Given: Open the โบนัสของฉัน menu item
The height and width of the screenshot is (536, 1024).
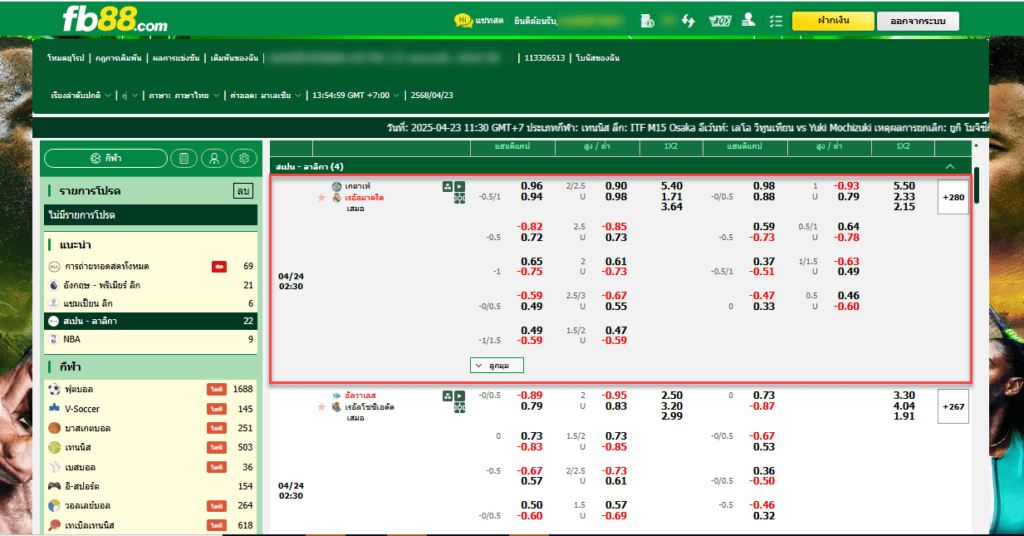Looking at the screenshot, I should (x=598, y=58).
